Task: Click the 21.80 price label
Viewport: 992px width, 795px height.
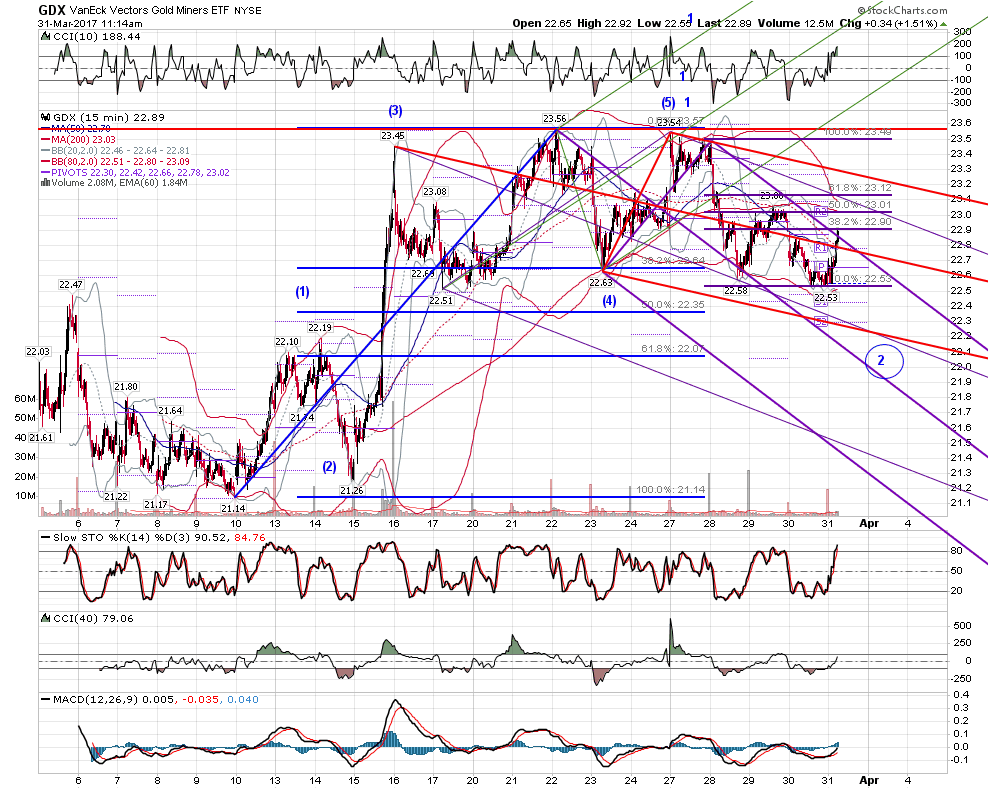Action: coord(126,386)
